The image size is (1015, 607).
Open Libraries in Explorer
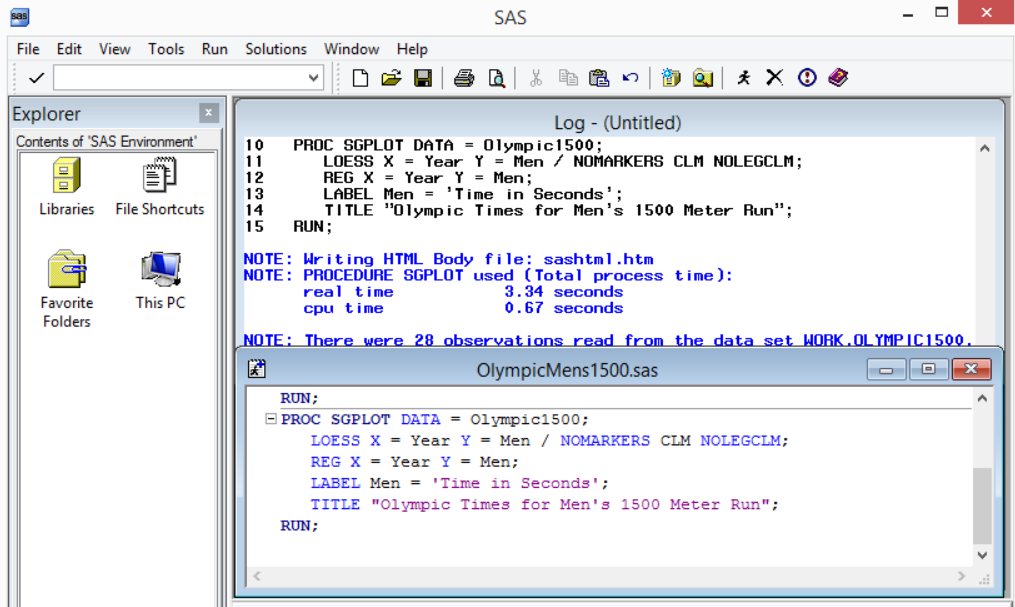tap(67, 187)
